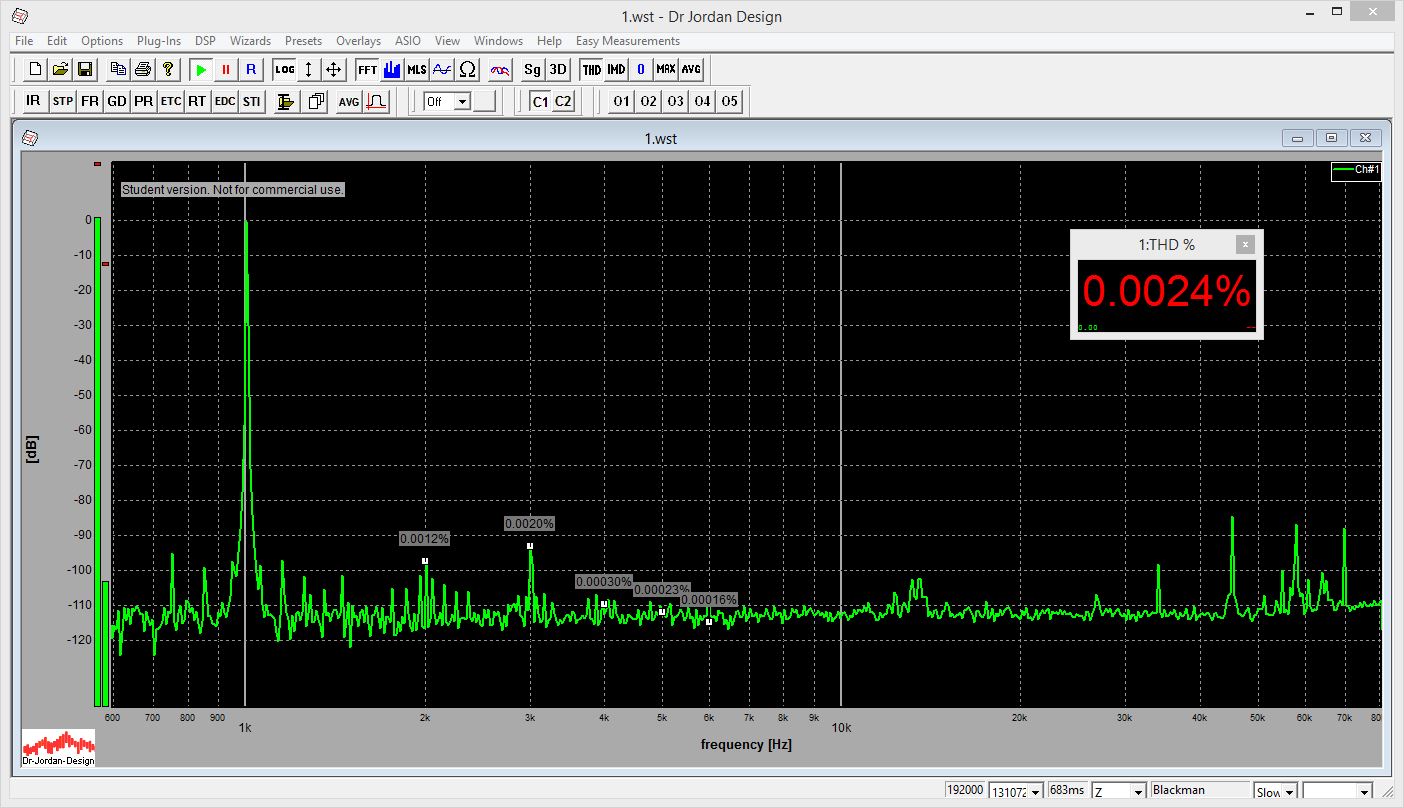The height and width of the screenshot is (808, 1404).
Task: Open the File menu
Action: point(24,41)
